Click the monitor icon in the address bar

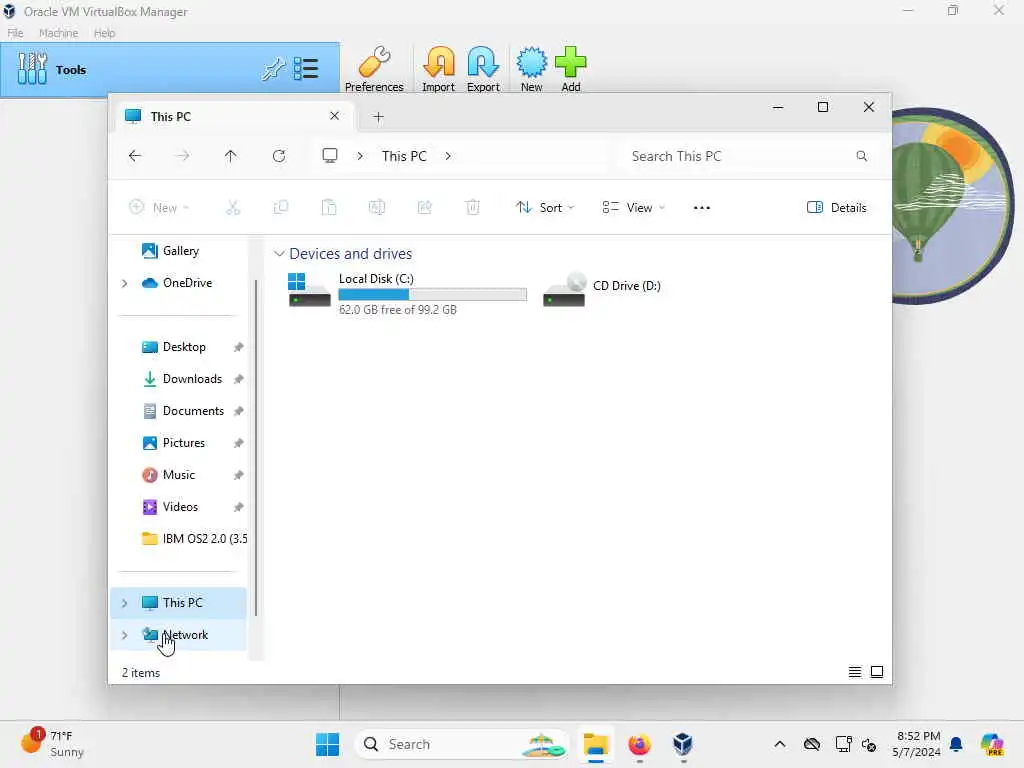point(330,155)
